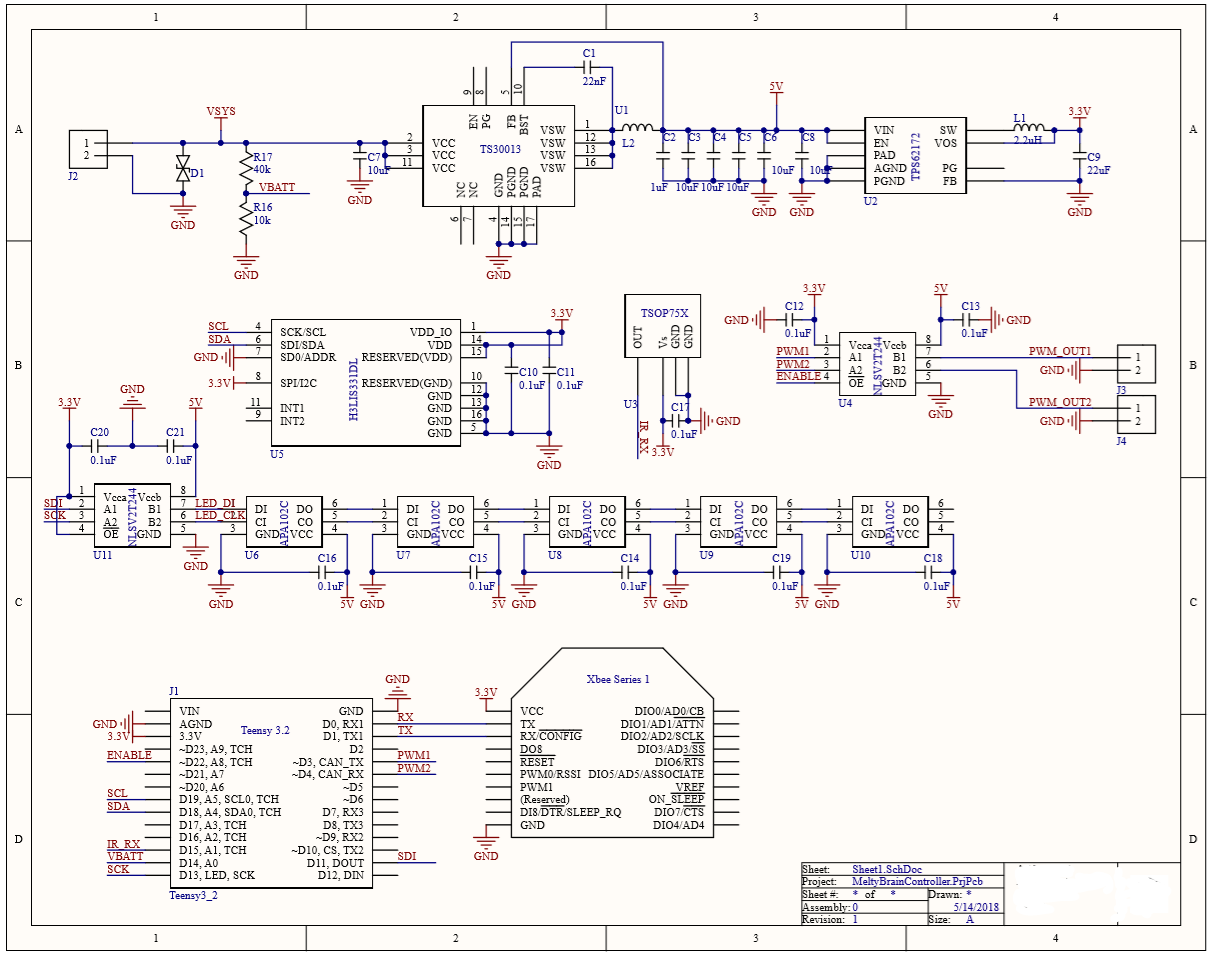The height and width of the screenshot is (956, 1211).
Task: Click the U8 APA102C LED symbol
Action: (587, 521)
